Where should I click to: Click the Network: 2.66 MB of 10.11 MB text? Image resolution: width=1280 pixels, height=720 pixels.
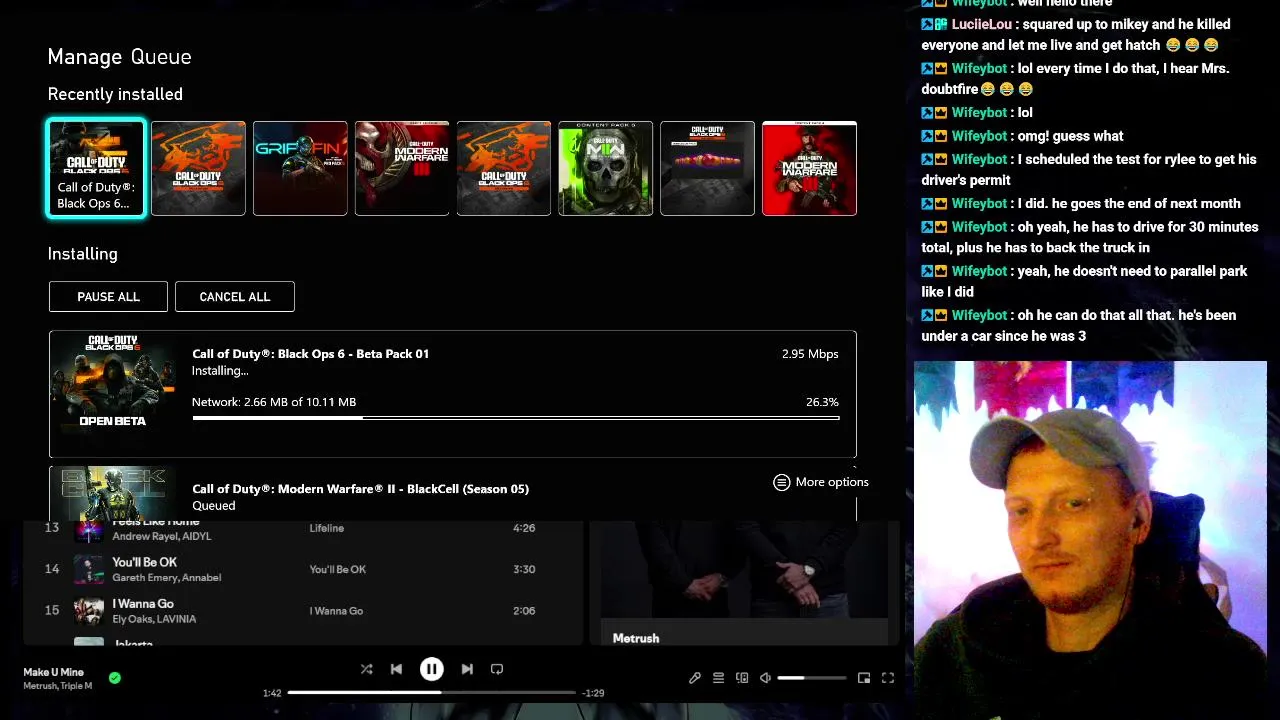pyautogui.click(x=274, y=402)
